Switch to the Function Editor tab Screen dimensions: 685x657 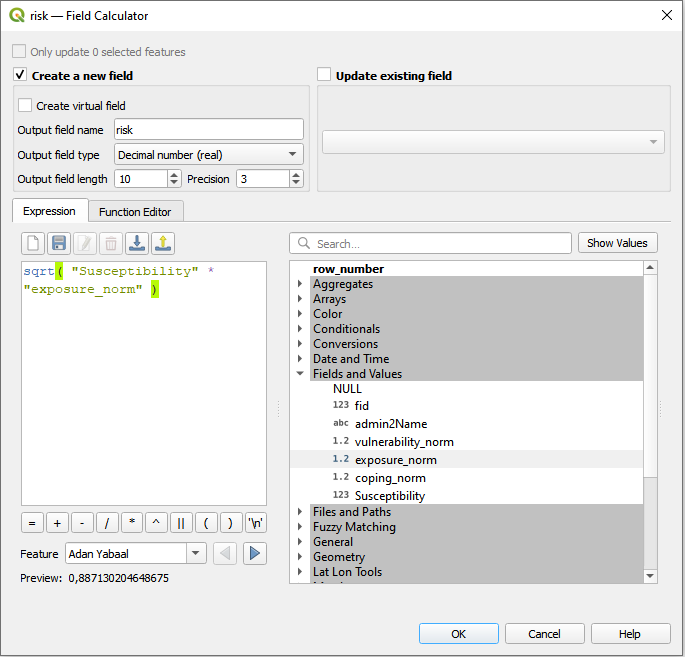[135, 211]
